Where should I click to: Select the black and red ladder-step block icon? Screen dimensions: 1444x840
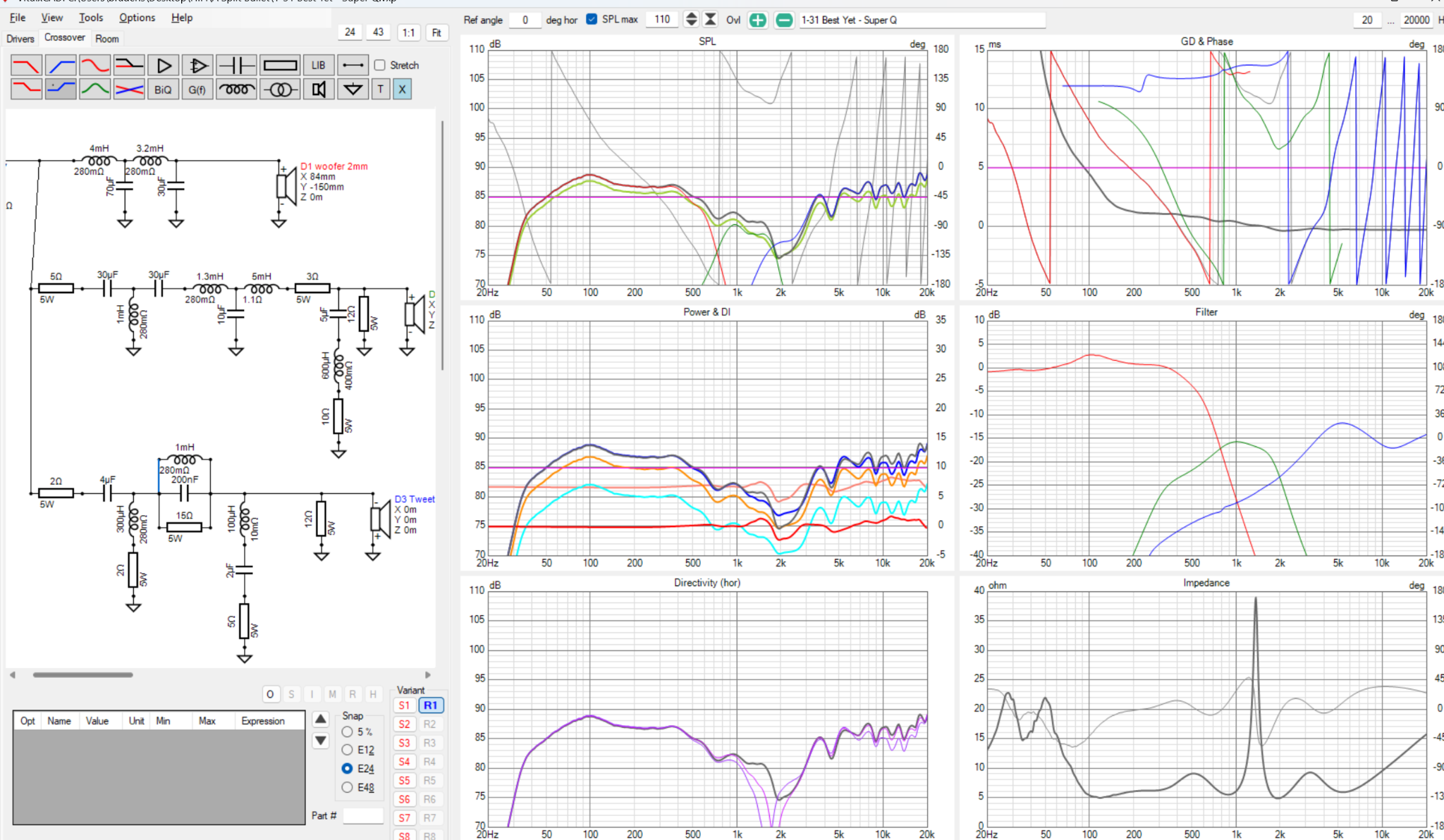[x=129, y=66]
